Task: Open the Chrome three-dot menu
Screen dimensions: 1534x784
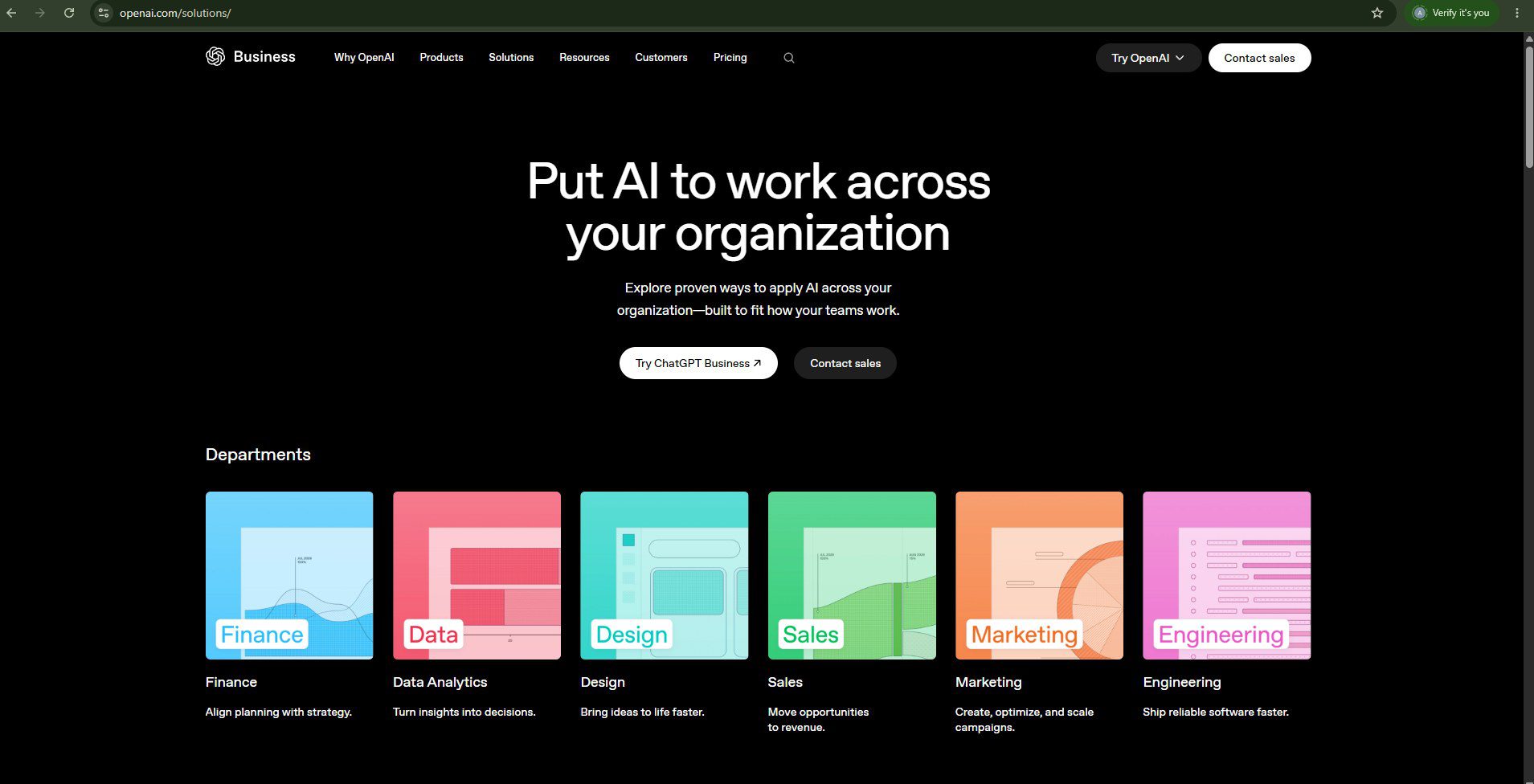Action: click(x=1517, y=13)
